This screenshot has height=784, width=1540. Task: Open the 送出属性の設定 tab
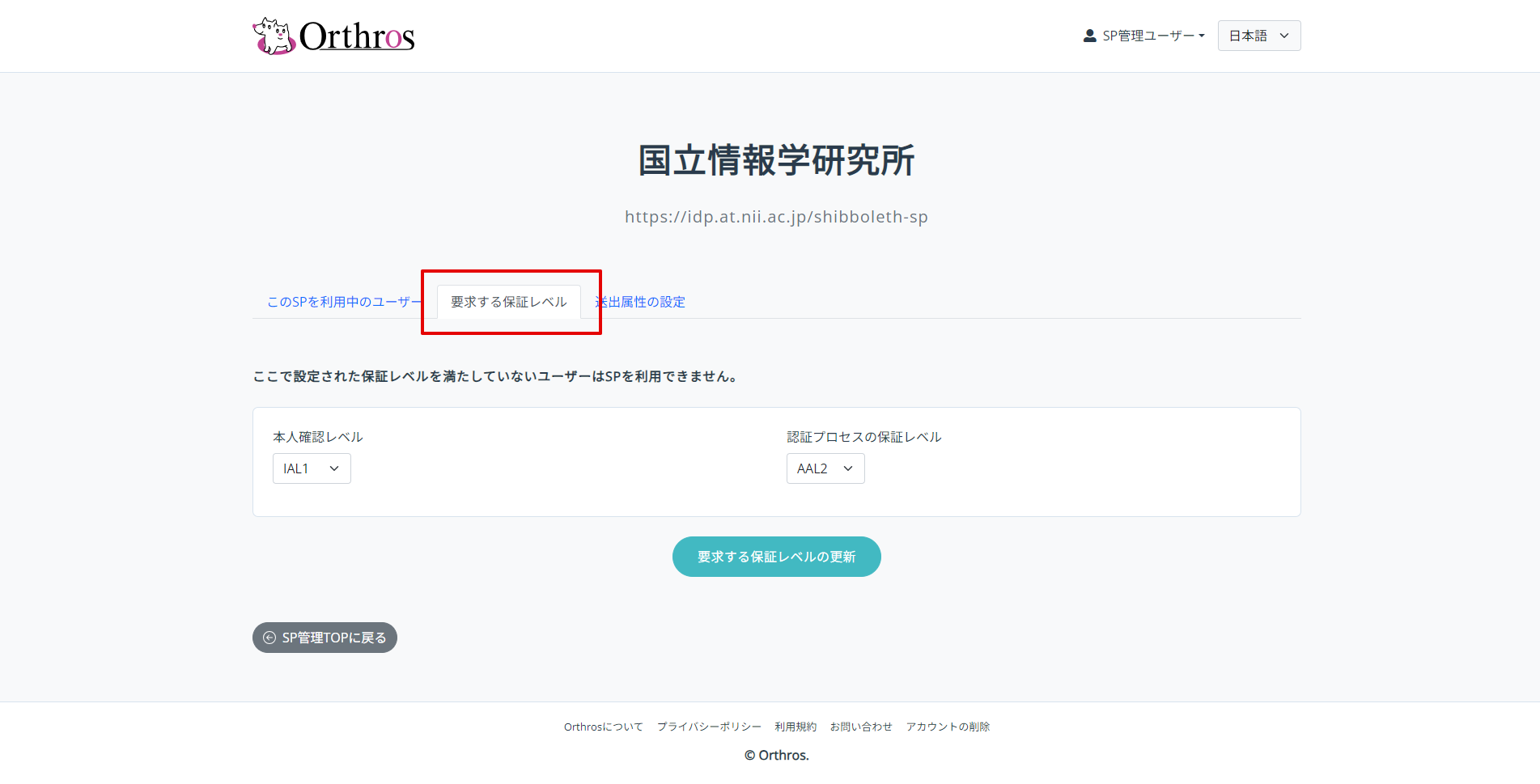coord(640,302)
